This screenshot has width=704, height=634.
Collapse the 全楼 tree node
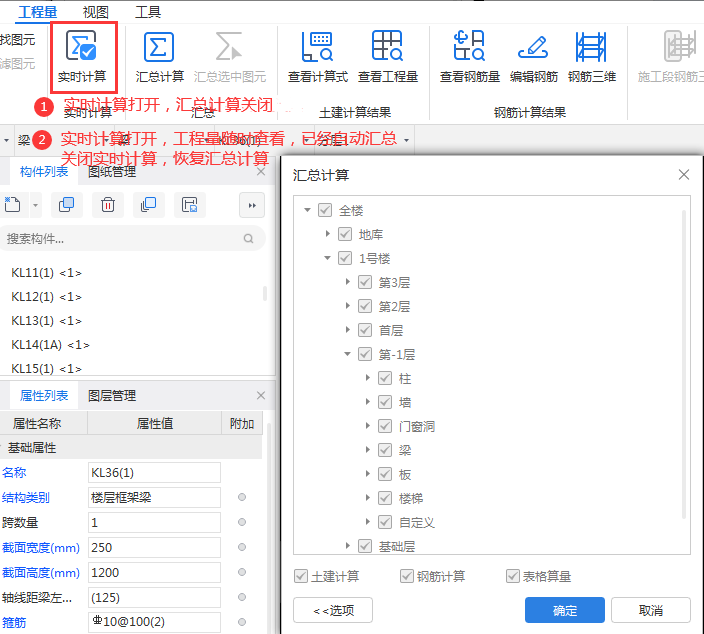point(307,210)
